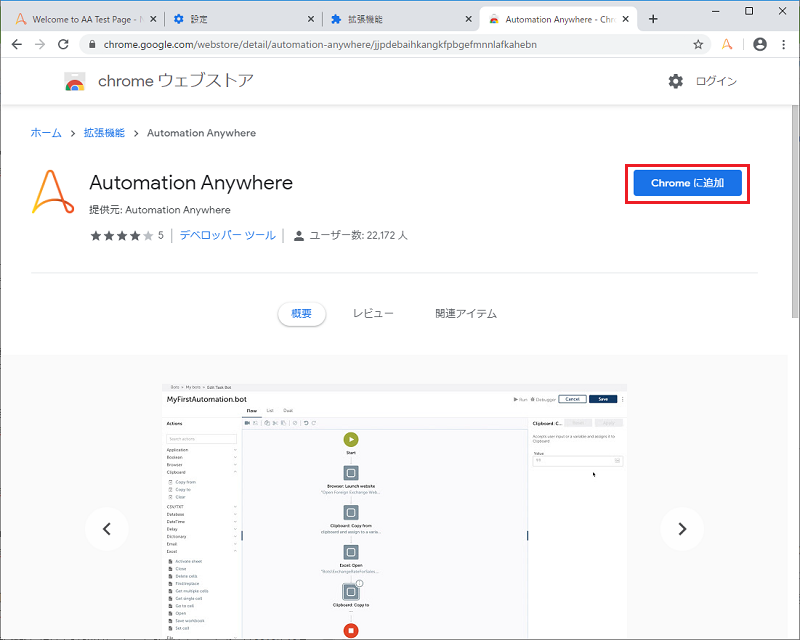Reload the current page

pos(63,44)
